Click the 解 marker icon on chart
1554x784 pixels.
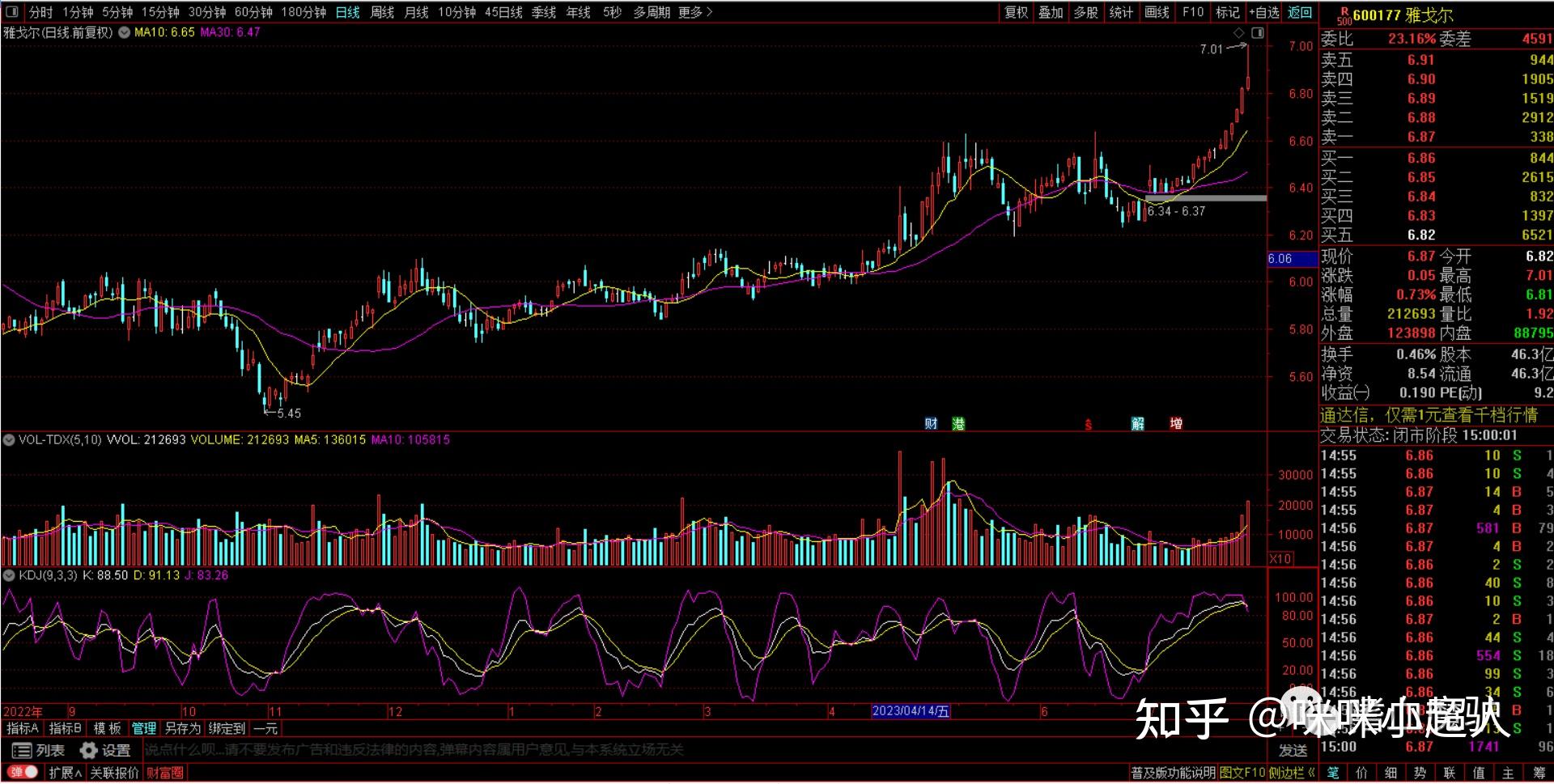1138,423
